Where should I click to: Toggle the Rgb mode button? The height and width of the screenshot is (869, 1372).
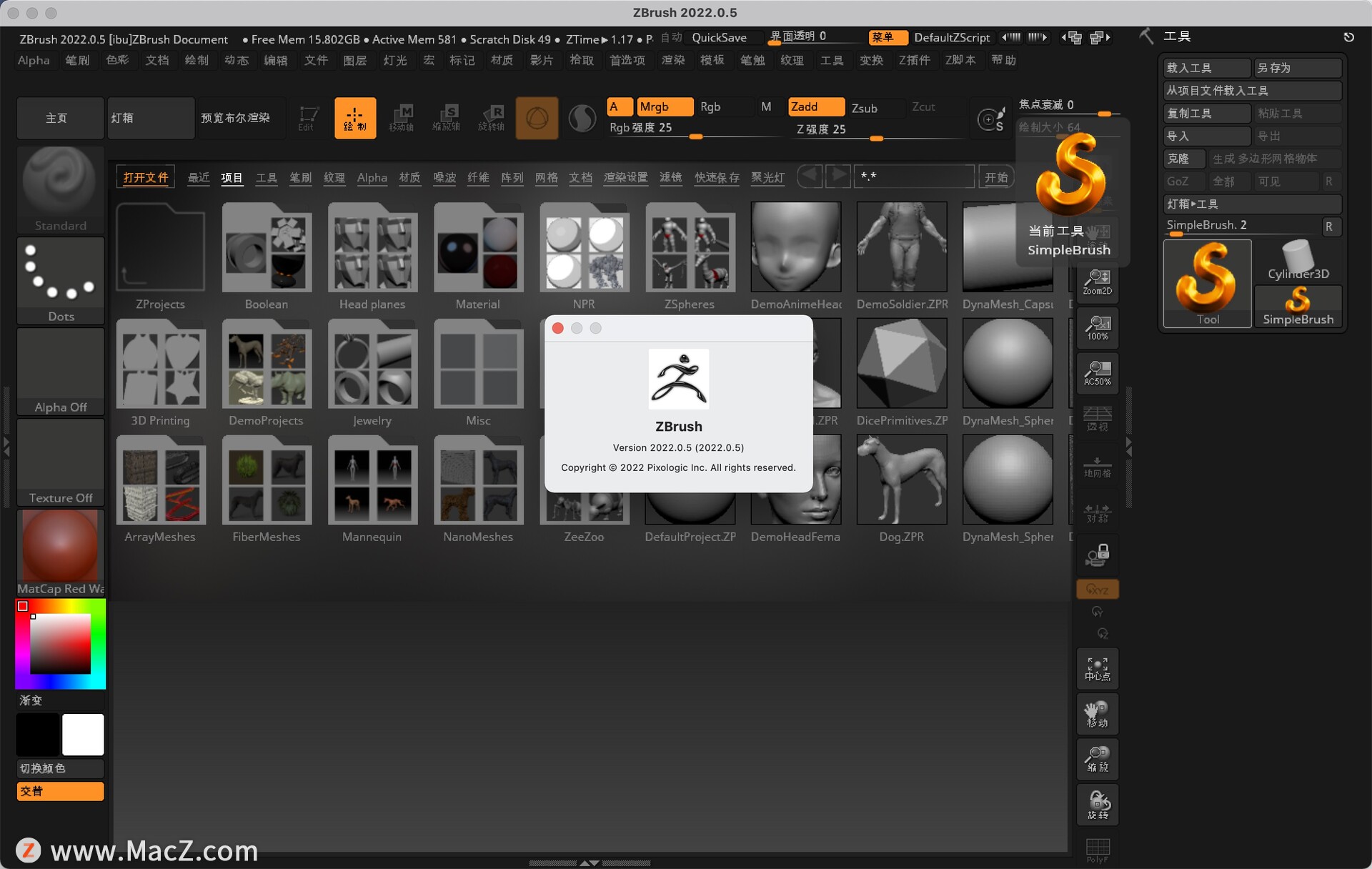point(724,106)
